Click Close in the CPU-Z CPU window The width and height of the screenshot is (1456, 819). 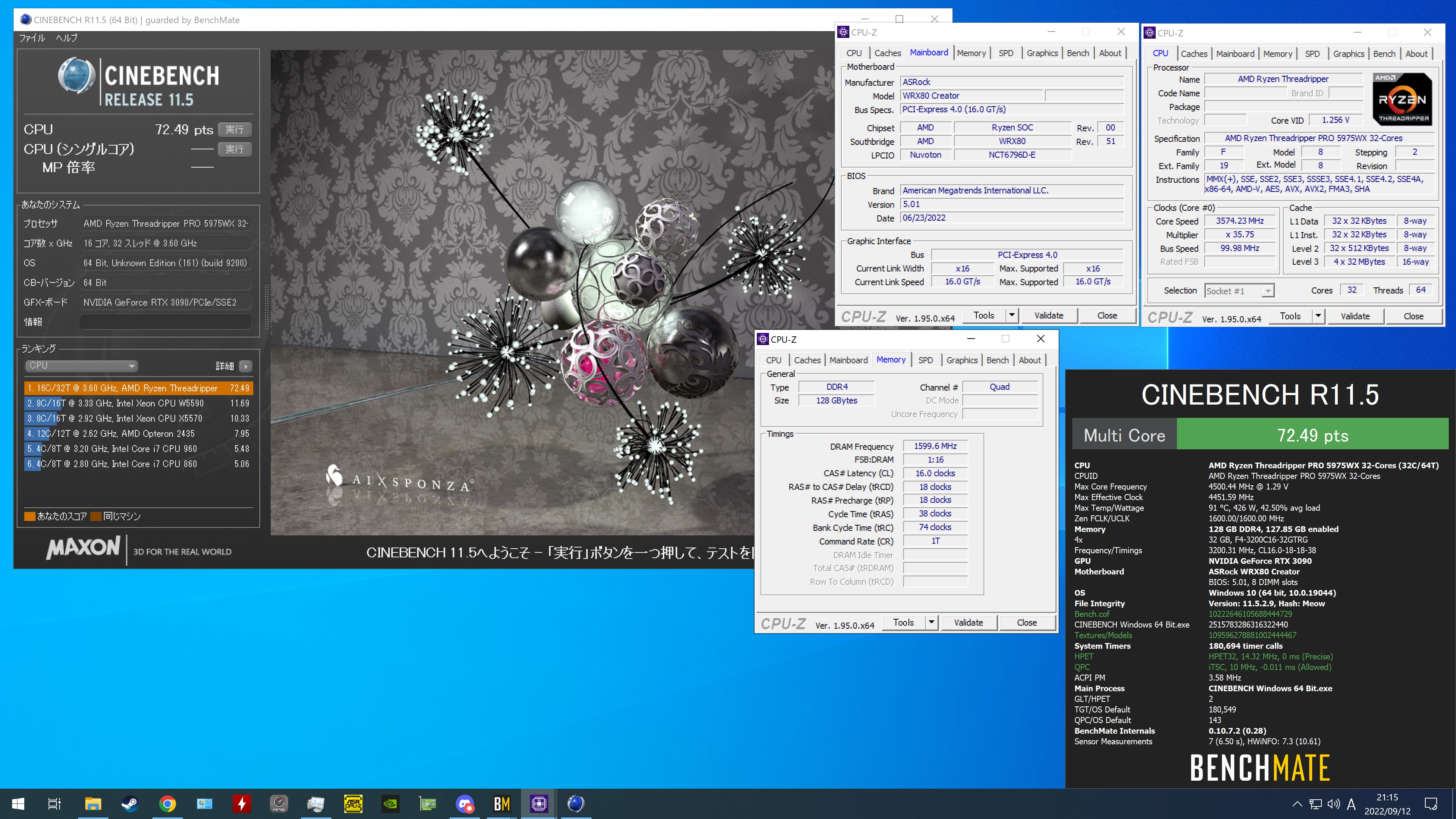[1414, 316]
